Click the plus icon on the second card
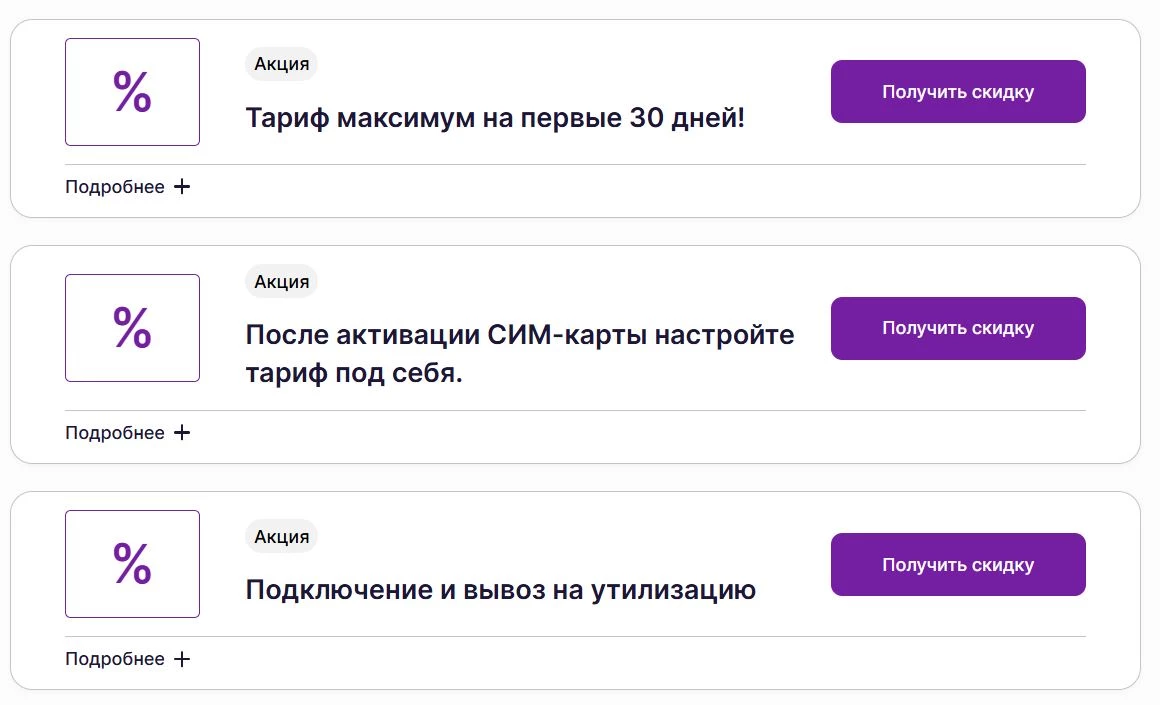The width and height of the screenshot is (1160, 705). (x=183, y=432)
